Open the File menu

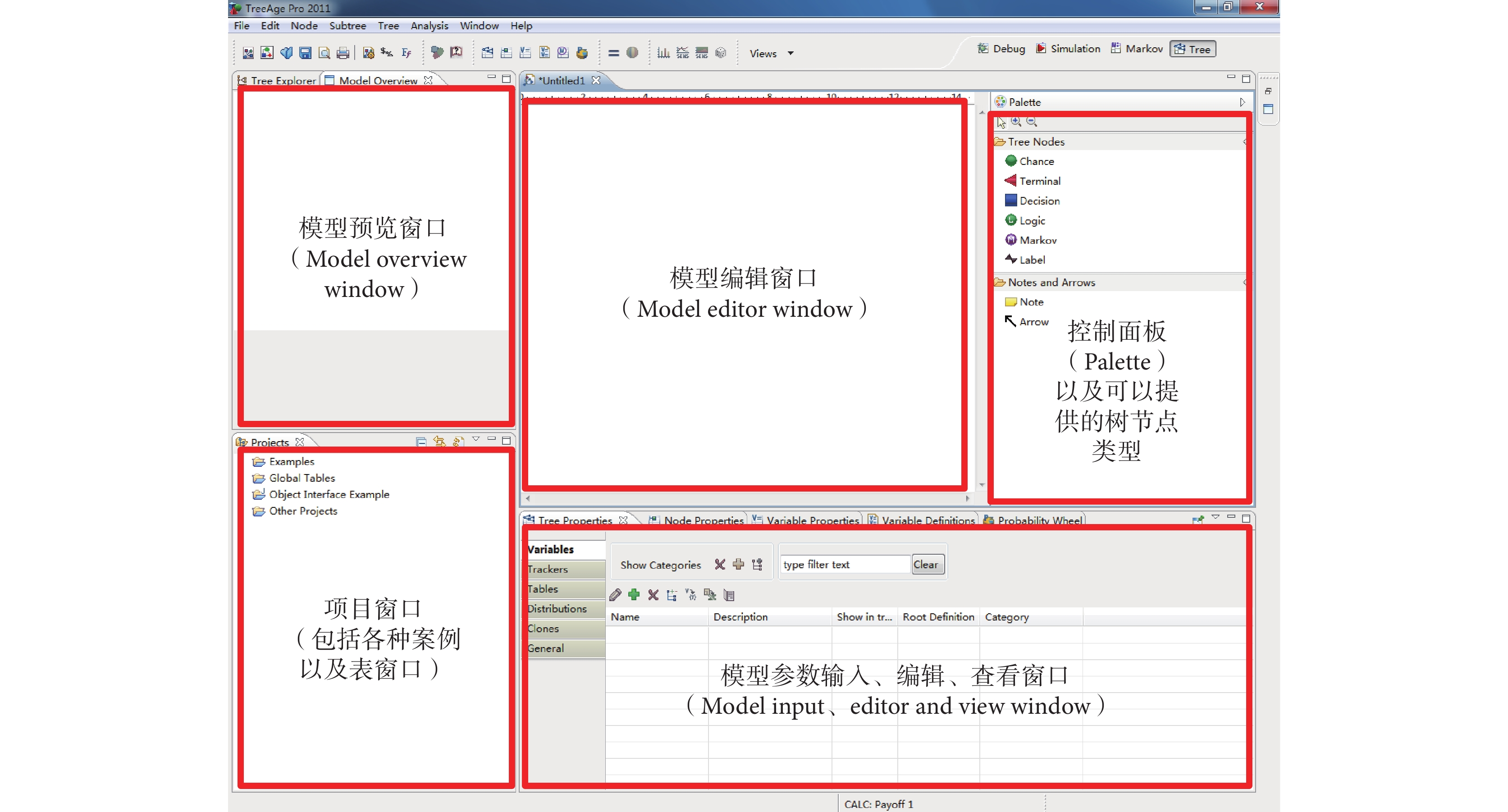click(241, 26)
